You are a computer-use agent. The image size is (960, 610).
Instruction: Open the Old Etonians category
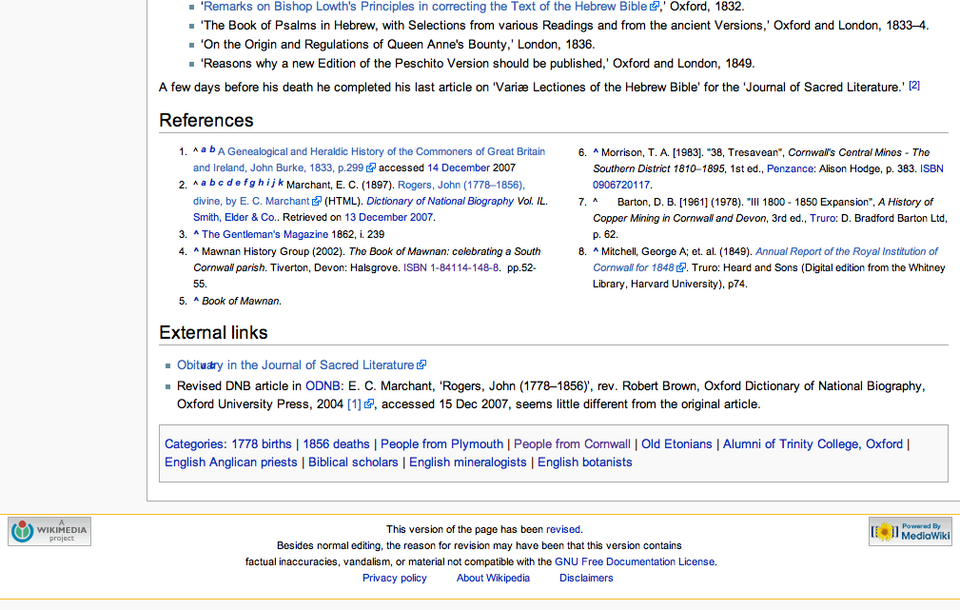point(677,444)
